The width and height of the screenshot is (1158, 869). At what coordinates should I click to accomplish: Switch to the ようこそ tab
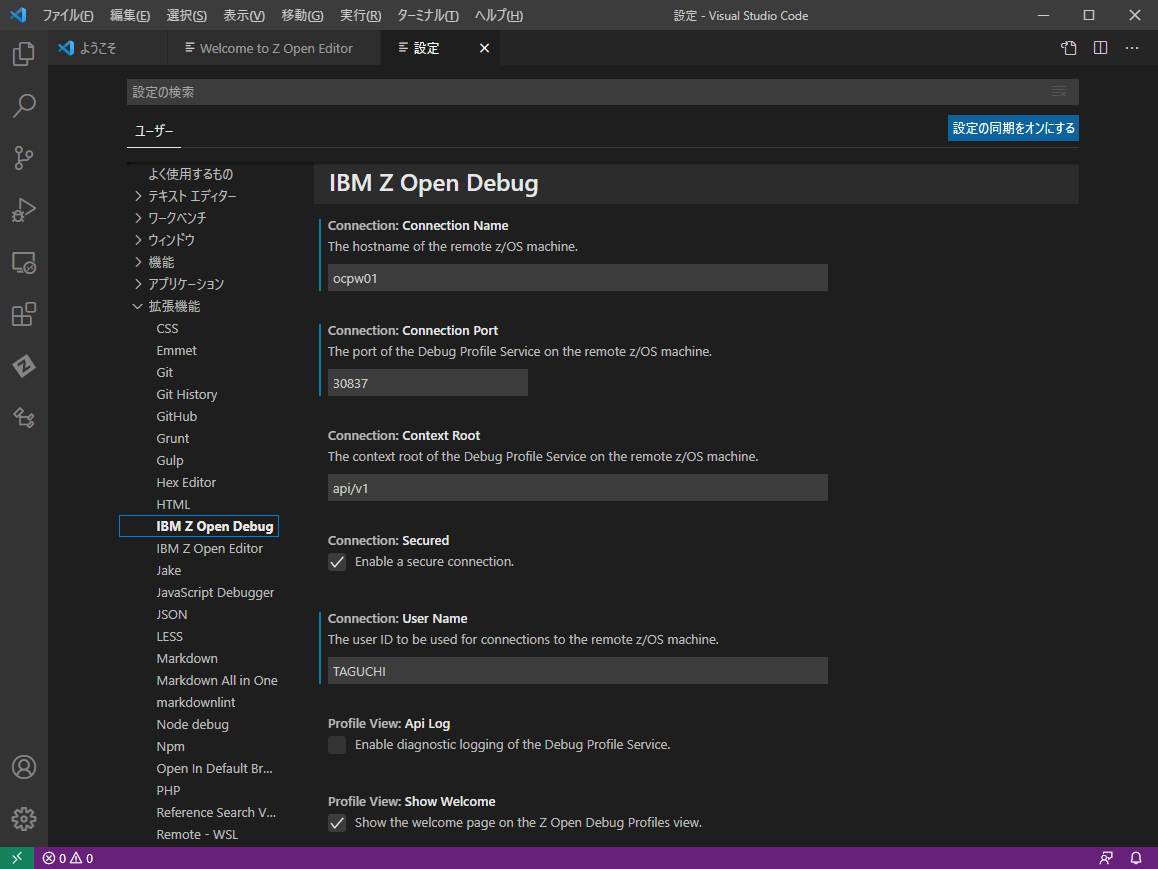(x=106, y=48)
